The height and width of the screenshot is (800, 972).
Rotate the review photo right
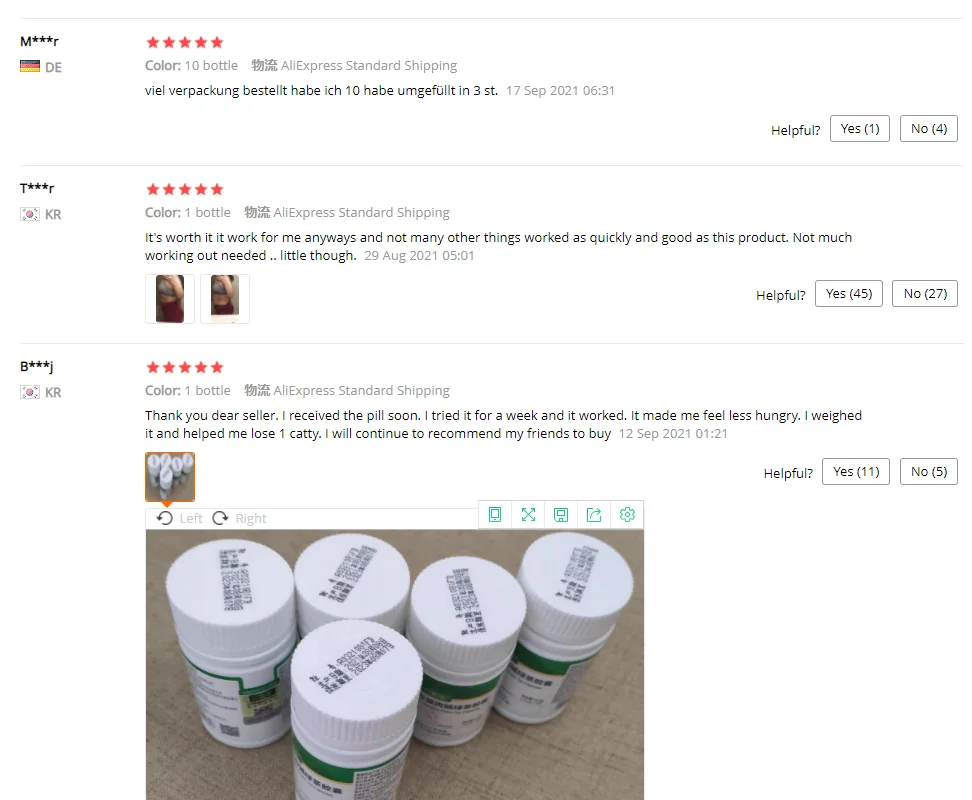[239, 518]
